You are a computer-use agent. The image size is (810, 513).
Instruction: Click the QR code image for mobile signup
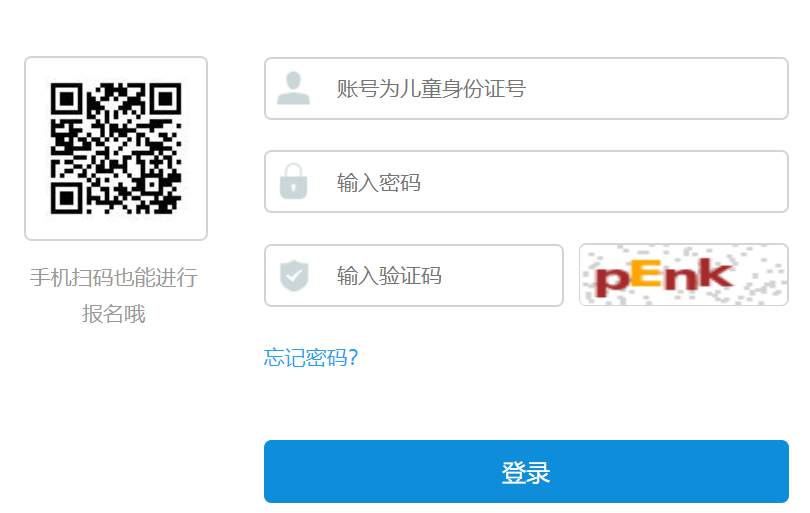(116, 148)
